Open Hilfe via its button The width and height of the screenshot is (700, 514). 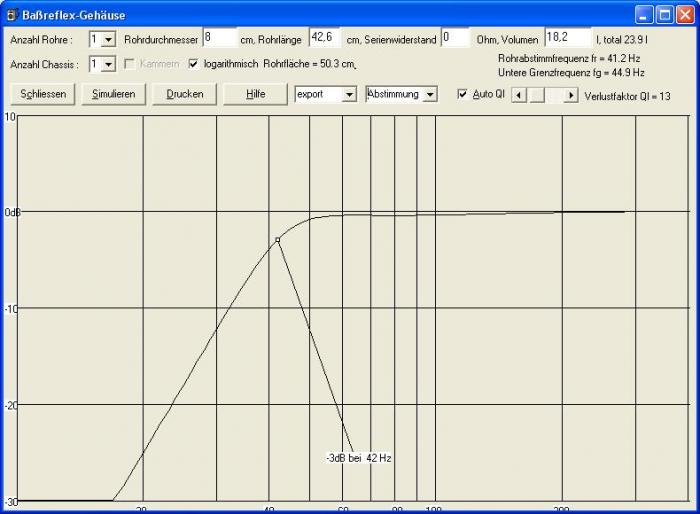click(x=255, y=94)
